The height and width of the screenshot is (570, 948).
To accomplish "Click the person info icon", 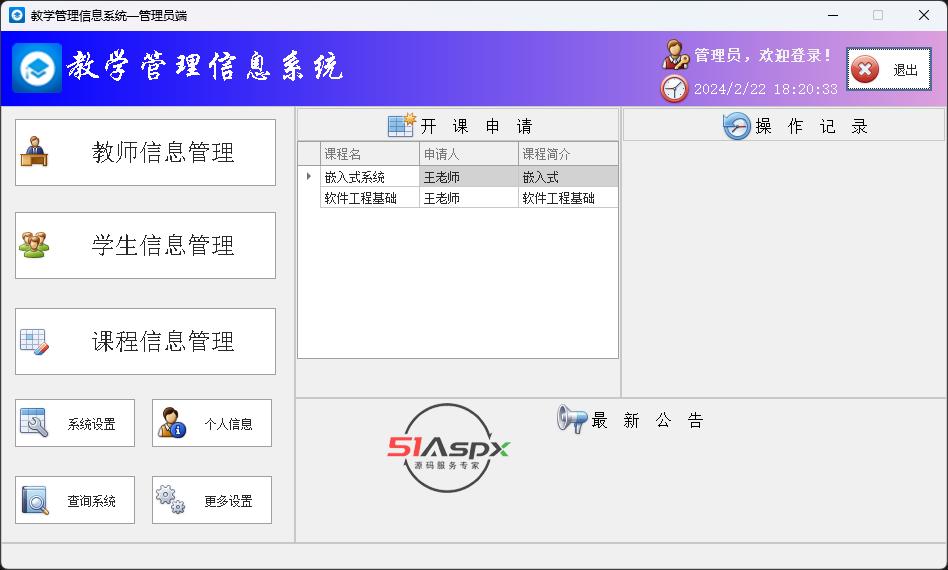I will (x=172, y=423).
